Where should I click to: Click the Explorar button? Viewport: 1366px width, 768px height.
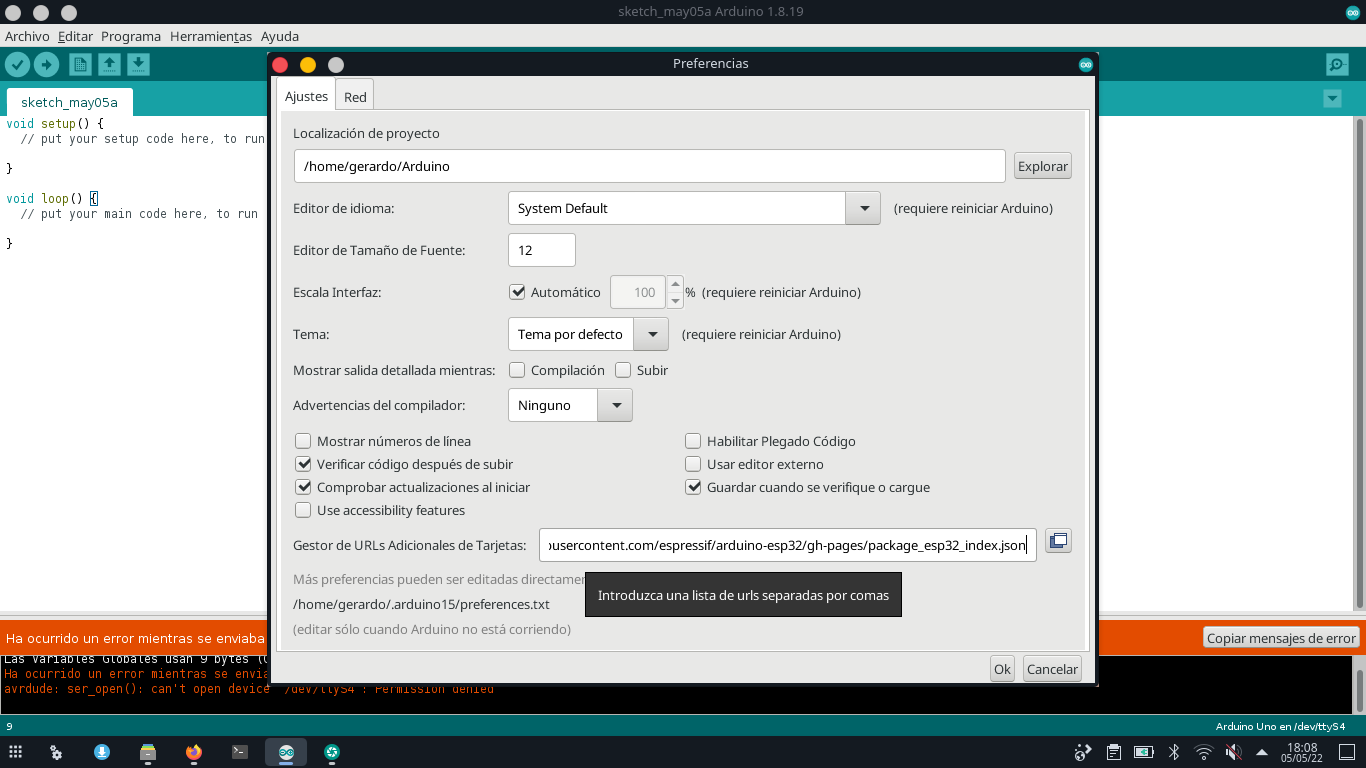(x=1043, y=166)
